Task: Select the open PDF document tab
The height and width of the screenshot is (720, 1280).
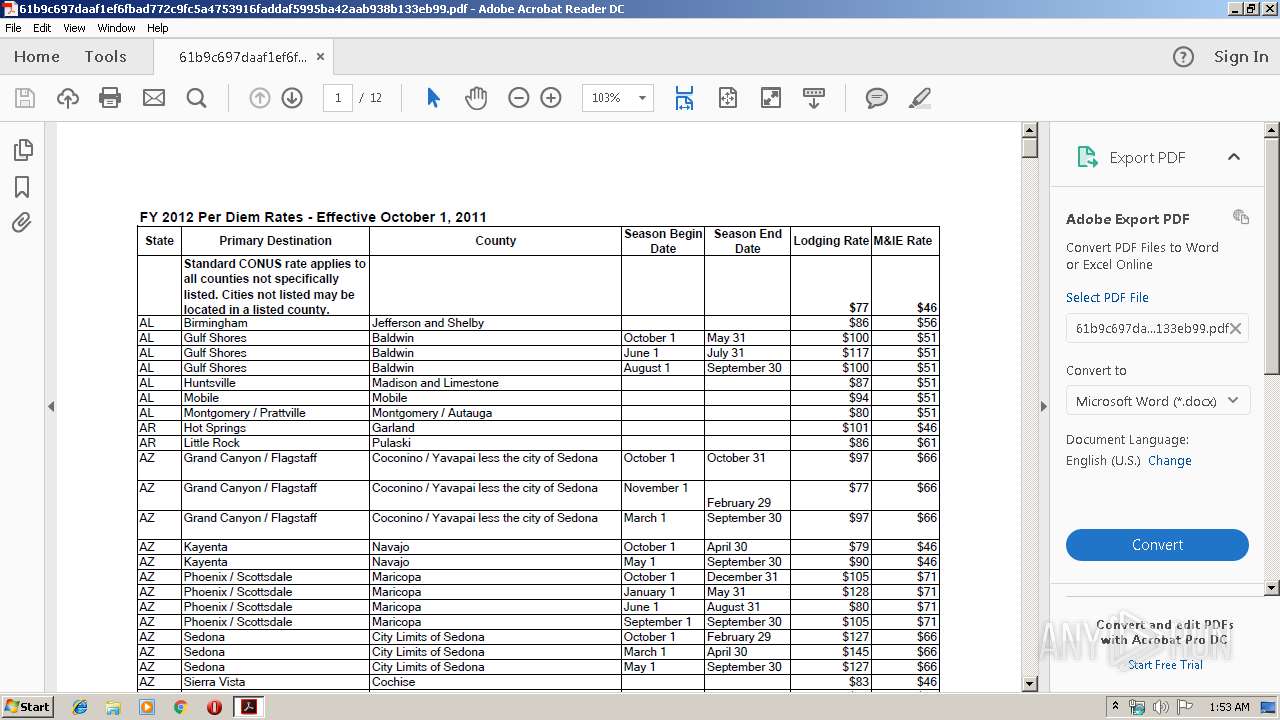Action: coord(242,57)
